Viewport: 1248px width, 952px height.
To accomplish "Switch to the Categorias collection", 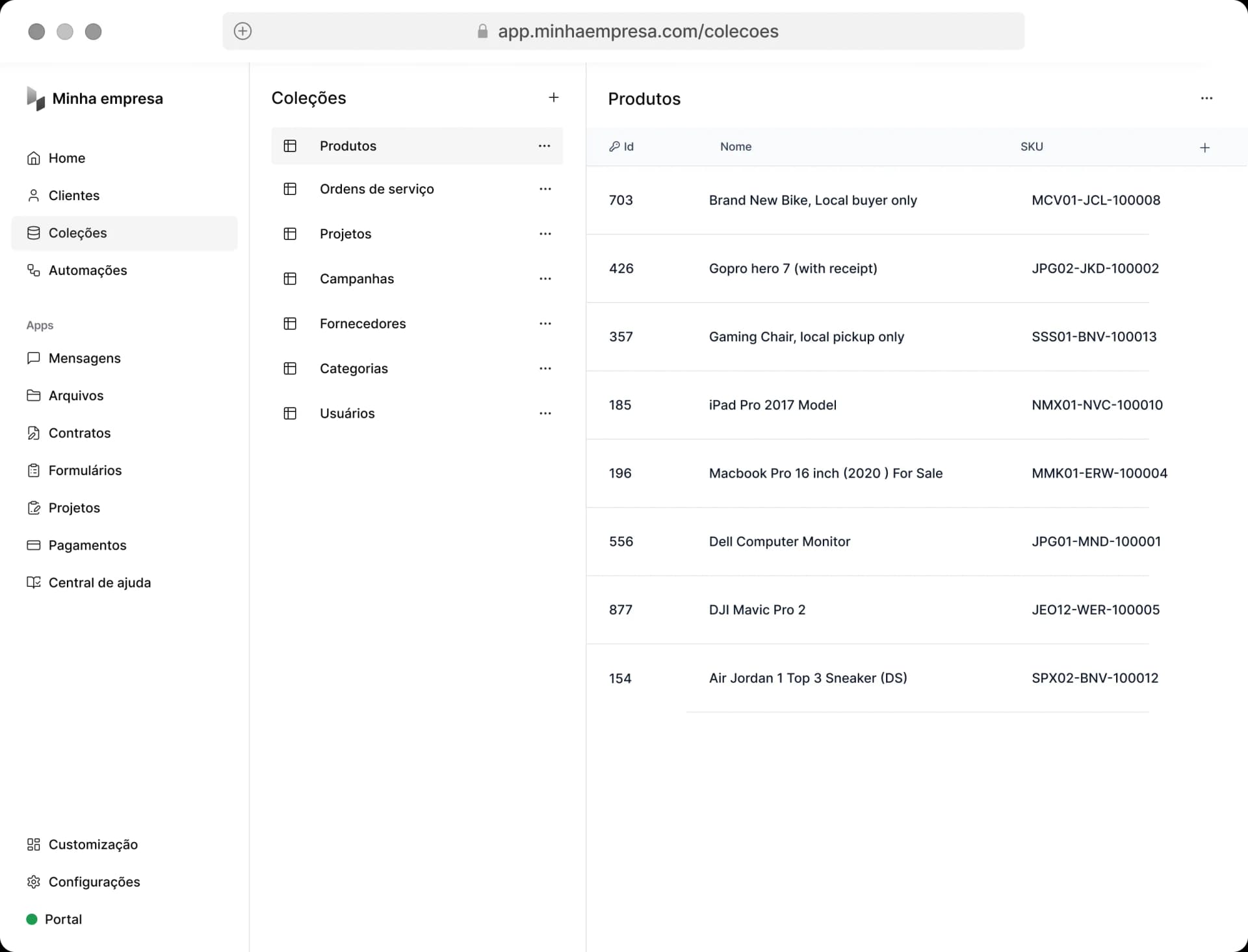I will pos(354,368).
